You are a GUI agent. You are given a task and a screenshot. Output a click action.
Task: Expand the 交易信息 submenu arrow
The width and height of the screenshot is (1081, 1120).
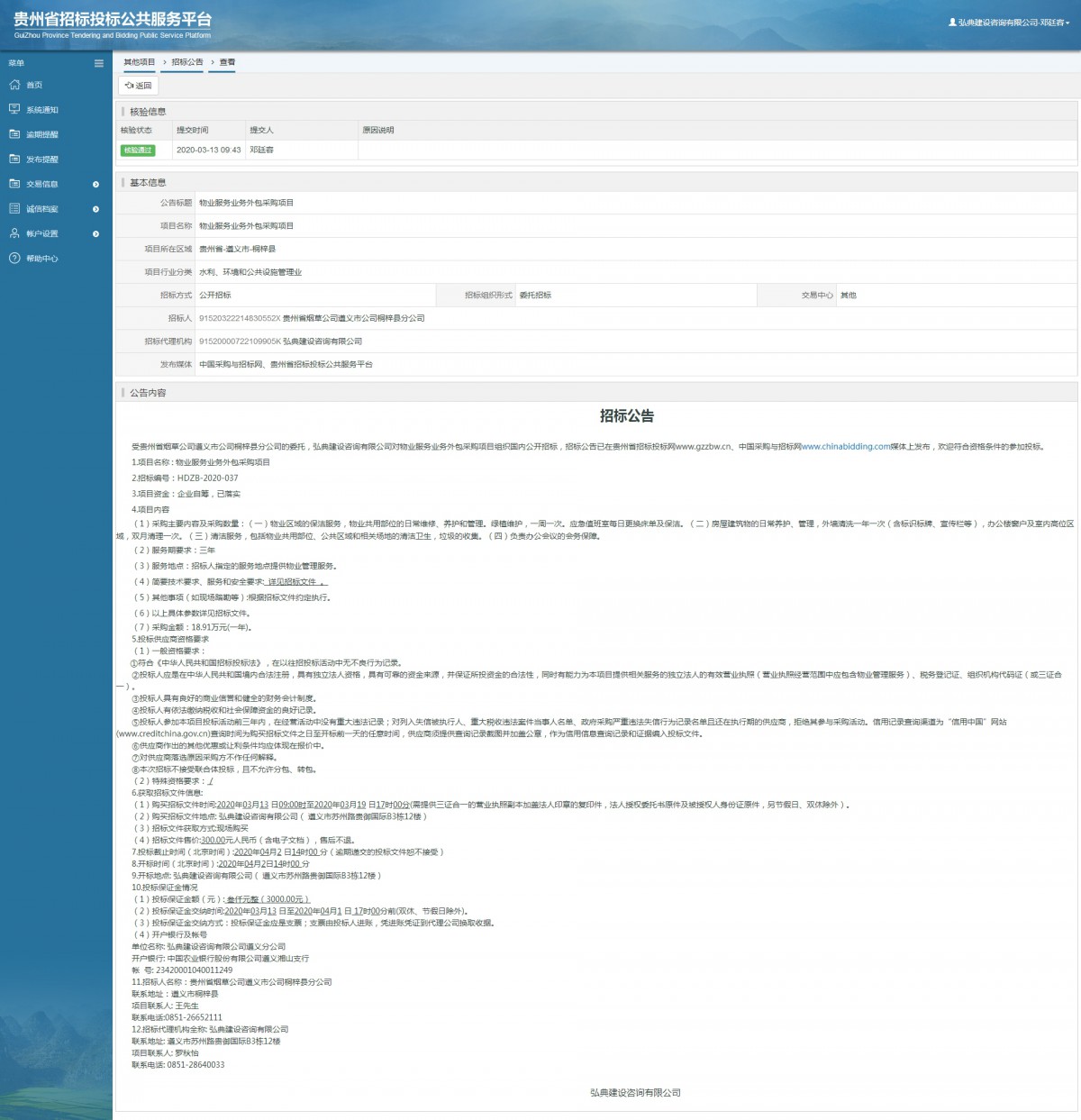95,185
